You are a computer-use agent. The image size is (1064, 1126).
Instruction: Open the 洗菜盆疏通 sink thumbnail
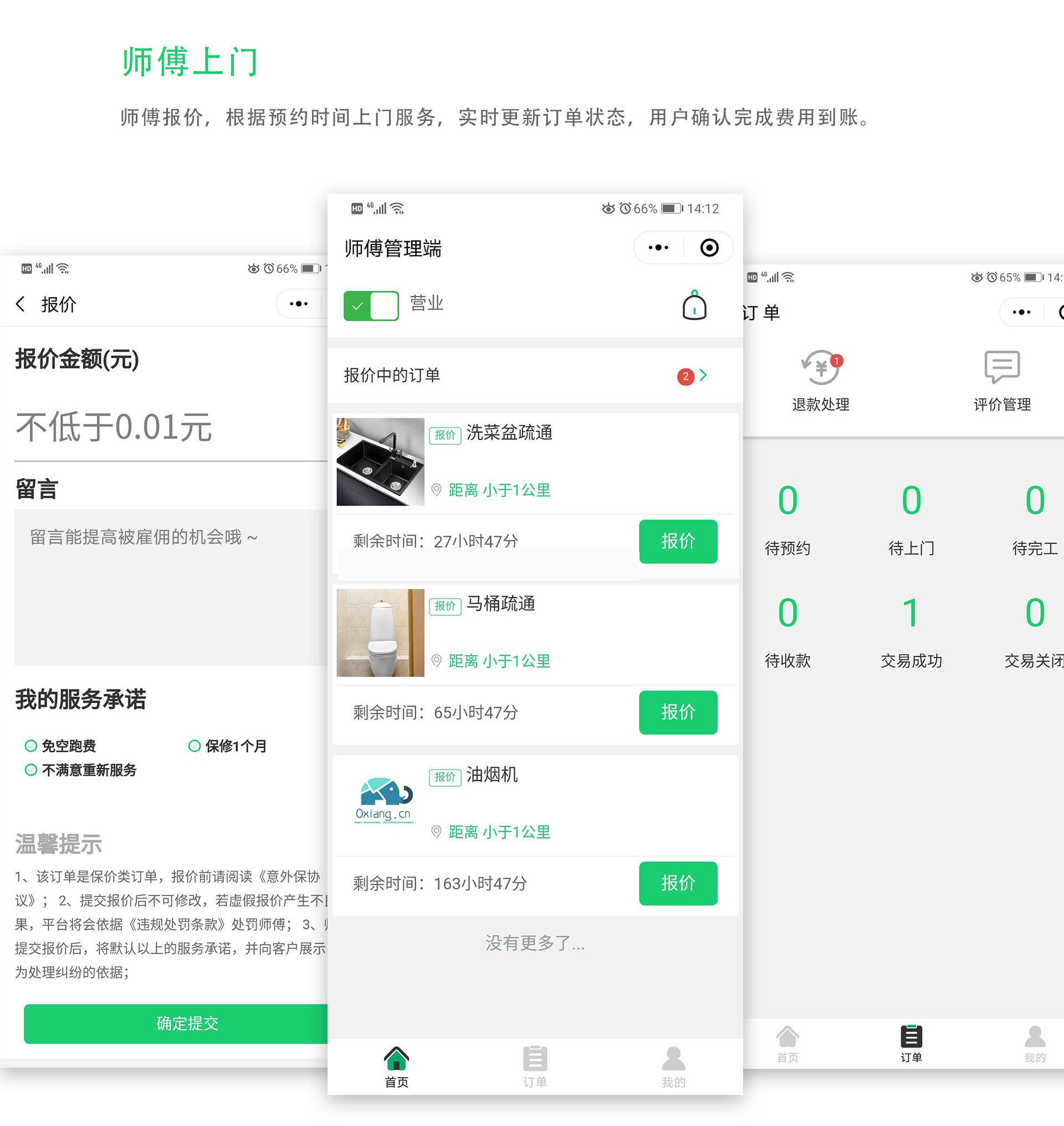coord(380,462)
